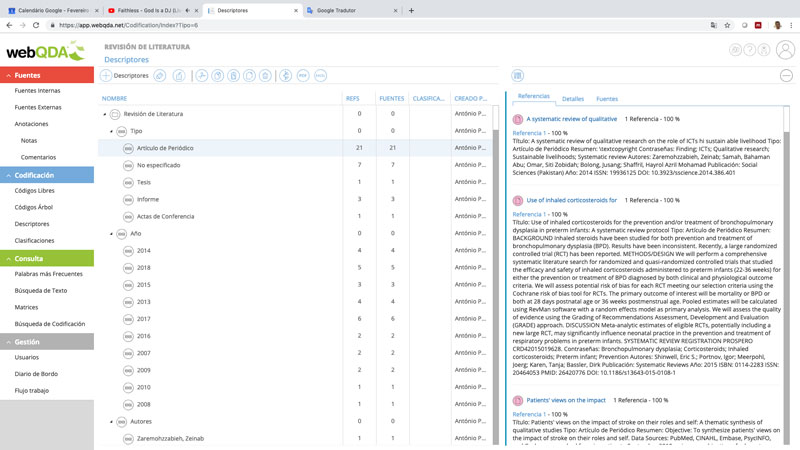This screenshot has width=800, height=450.
Task: Open the 'A systematic review of qualitative' source link
Action: [571, 119]
